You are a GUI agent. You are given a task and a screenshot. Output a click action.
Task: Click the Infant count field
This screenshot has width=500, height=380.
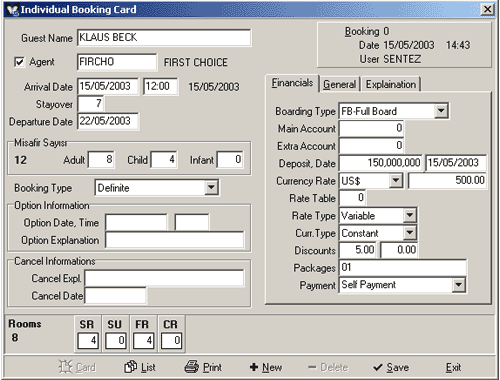click(x=230, y=159)
